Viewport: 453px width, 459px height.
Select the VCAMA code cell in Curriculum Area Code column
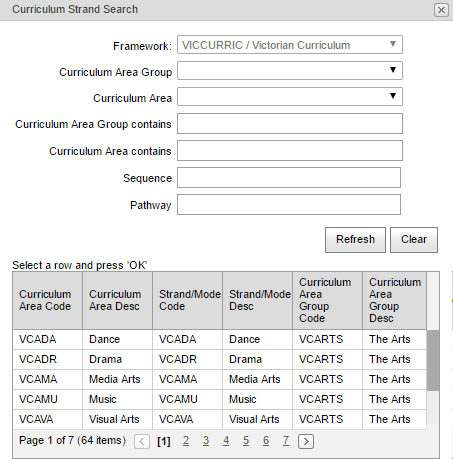point(47,379)
